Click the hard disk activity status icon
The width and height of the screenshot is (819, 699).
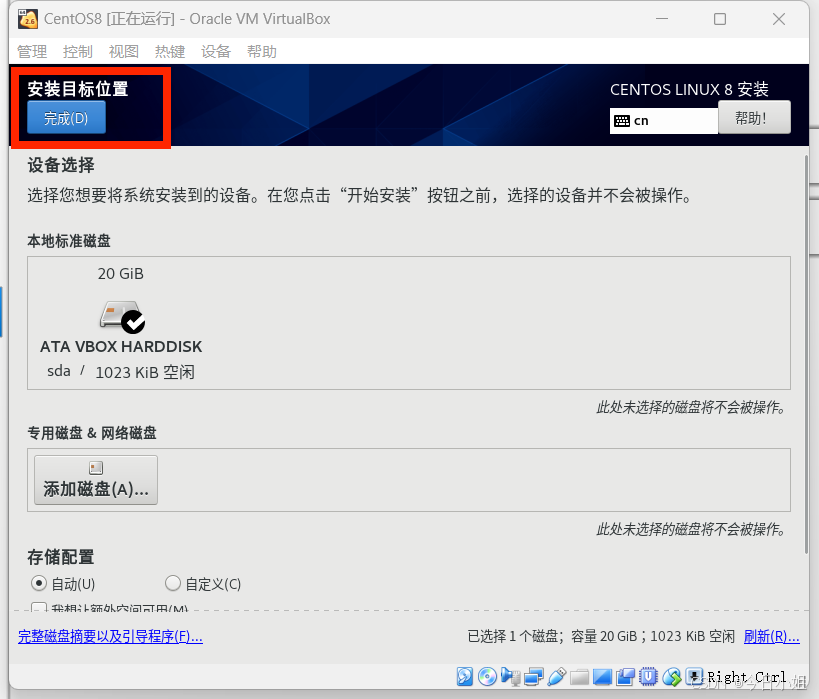tap(464, 676)
